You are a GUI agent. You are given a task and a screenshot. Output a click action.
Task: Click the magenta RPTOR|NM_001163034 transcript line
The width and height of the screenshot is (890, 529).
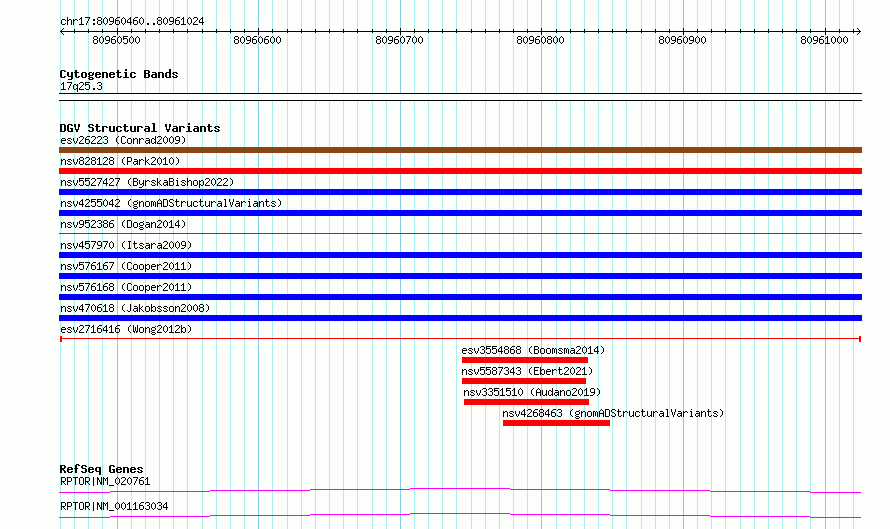click(460, 515)
